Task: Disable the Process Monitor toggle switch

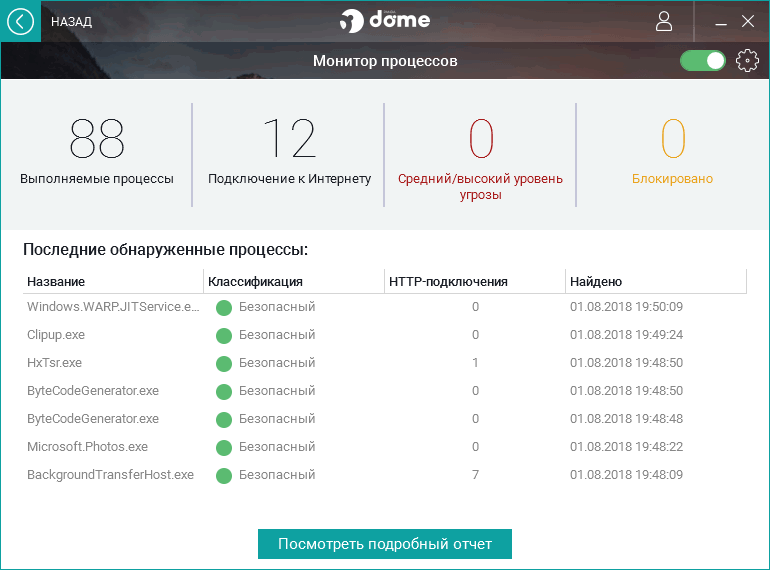Action: tap(703, 61)
